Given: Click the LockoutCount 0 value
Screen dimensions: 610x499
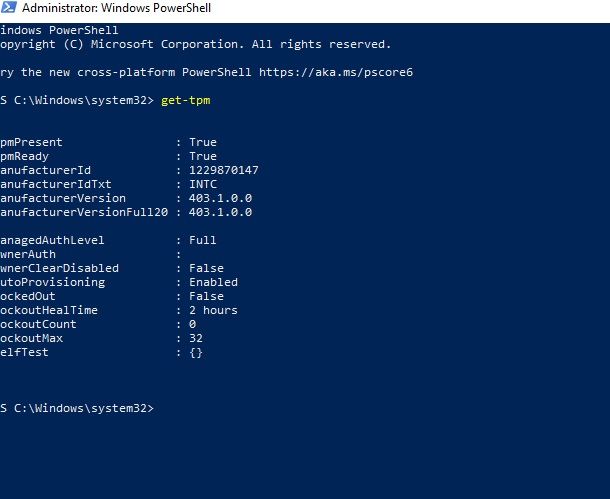Looking at the screenshot, I should (193, 324).
